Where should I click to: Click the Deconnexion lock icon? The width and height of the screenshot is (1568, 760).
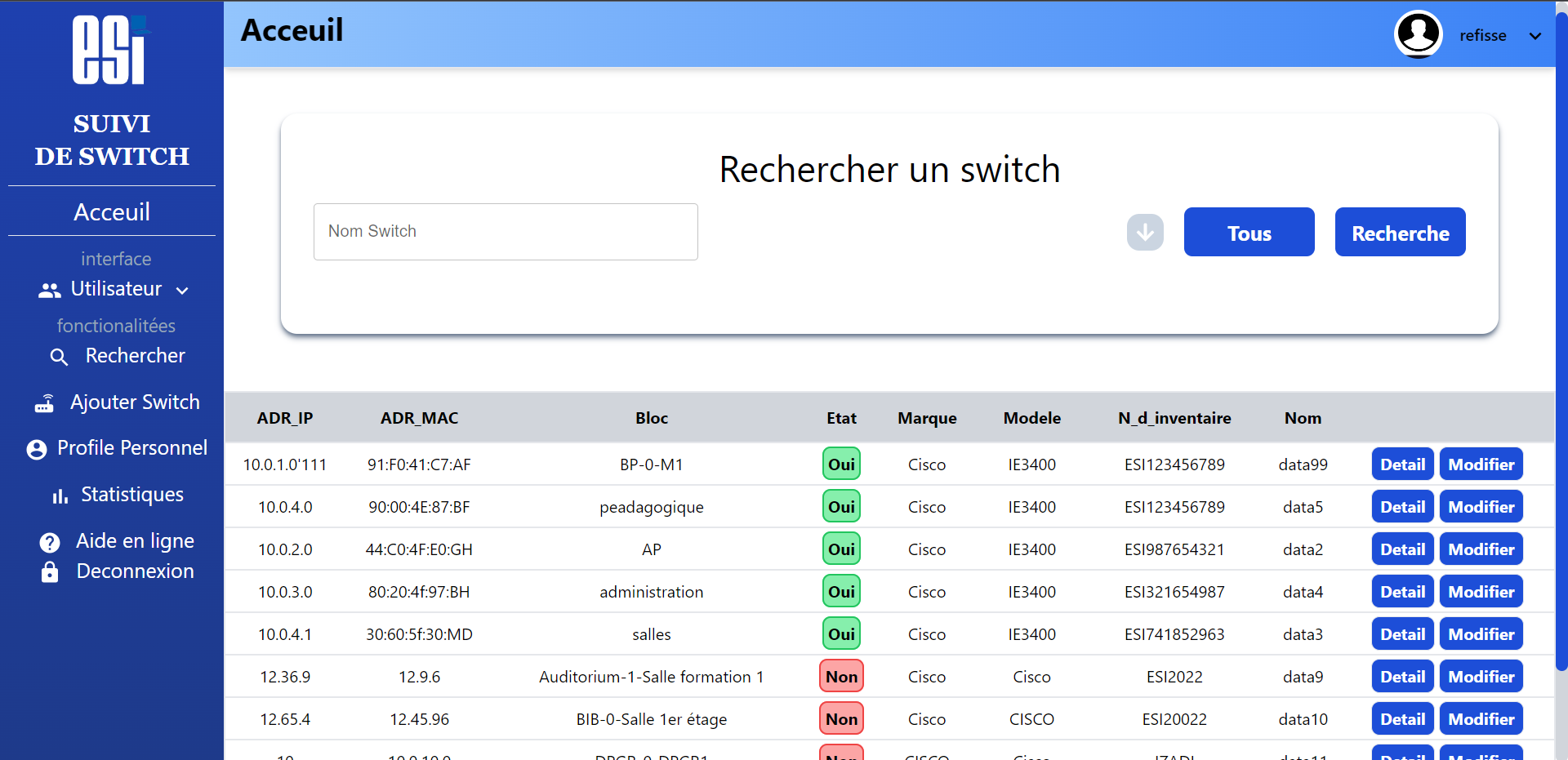click(49, 572)
